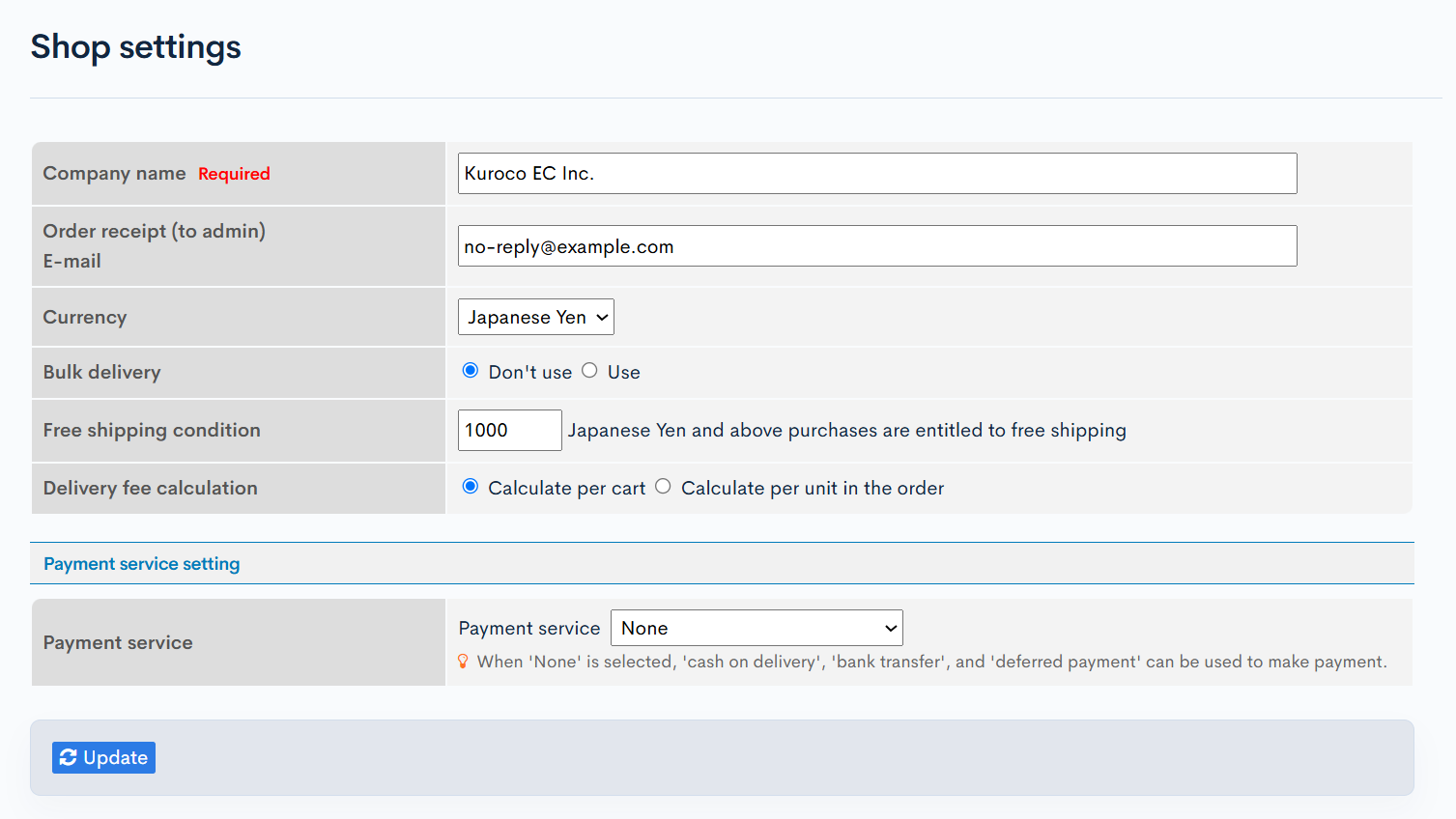Screen dimensions: 1456x819
Task: Open the Currency dropdown showing Japanese Yen
Action: pos(536,317)
